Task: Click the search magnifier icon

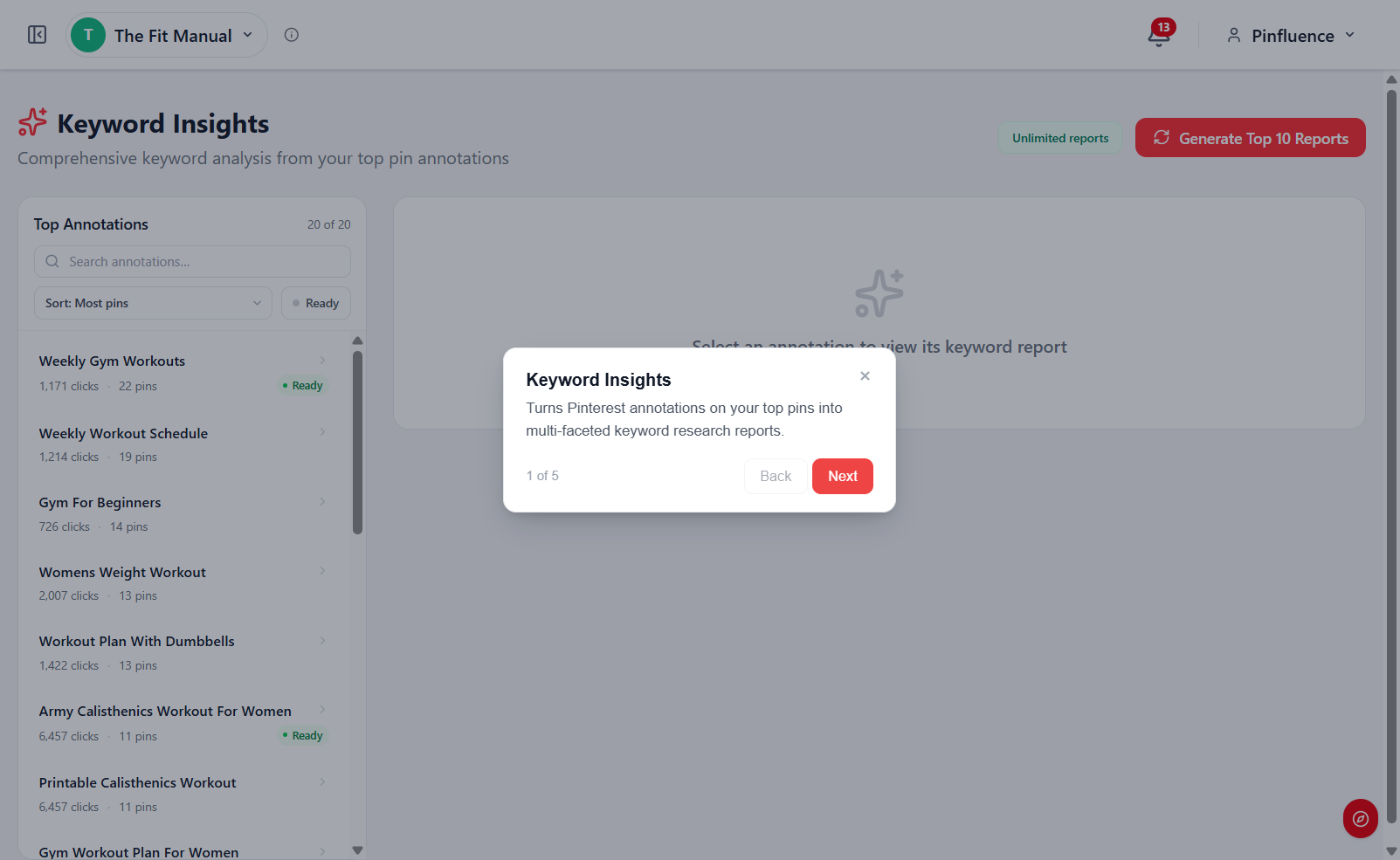Action: 52,261
